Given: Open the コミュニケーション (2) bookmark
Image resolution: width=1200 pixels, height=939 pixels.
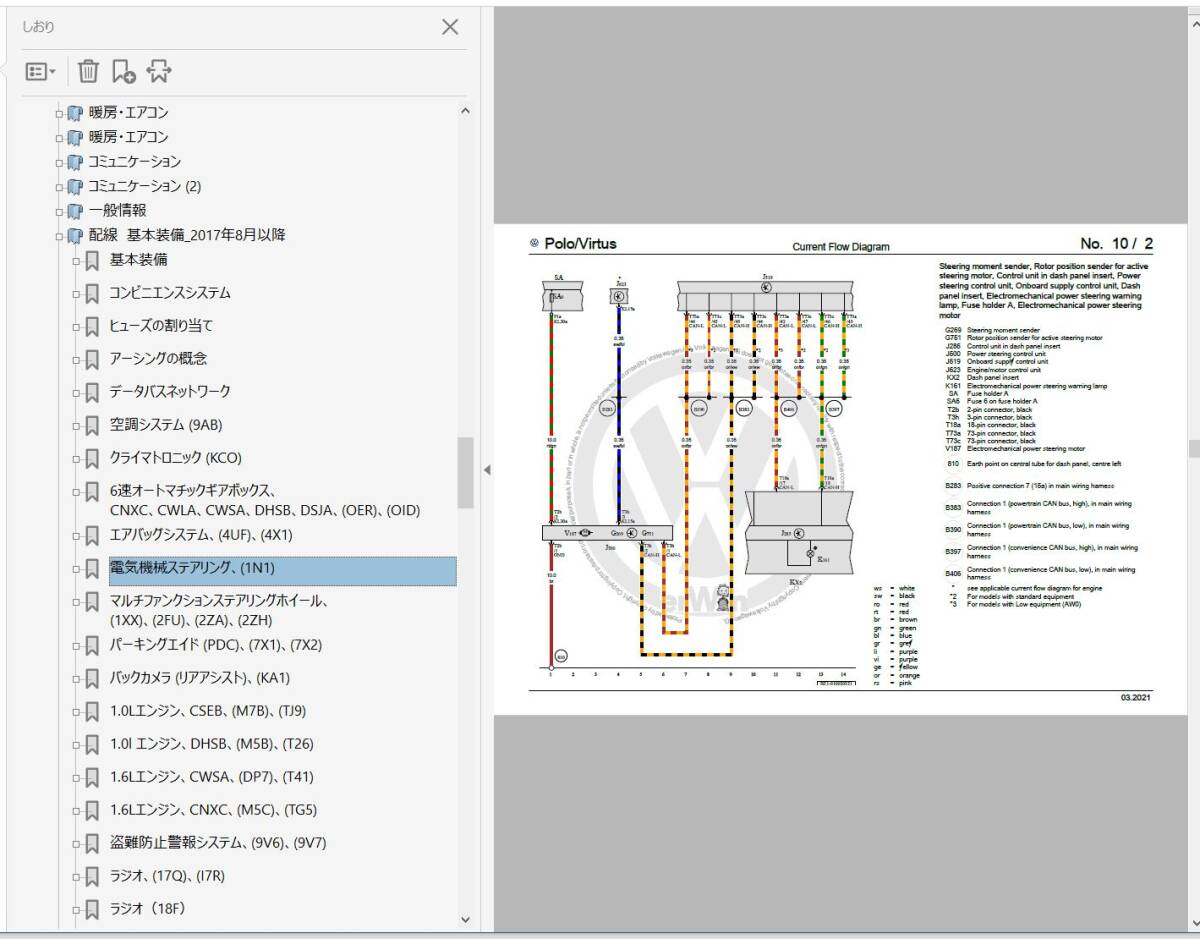Looking at the screenshot, I should pyautogui.click(x=145, y=186).
